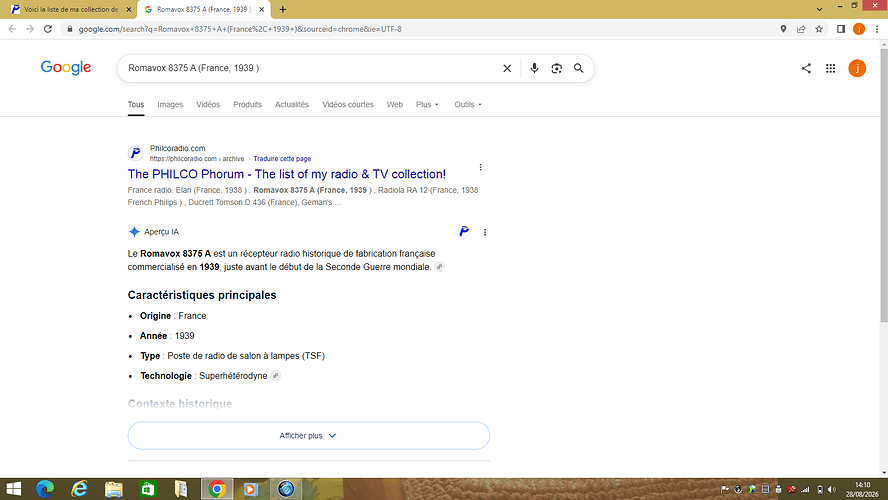The width and height of the screenshot is (888, 500).
Task: Click the location icon in address bar
Action: point(783,29)
